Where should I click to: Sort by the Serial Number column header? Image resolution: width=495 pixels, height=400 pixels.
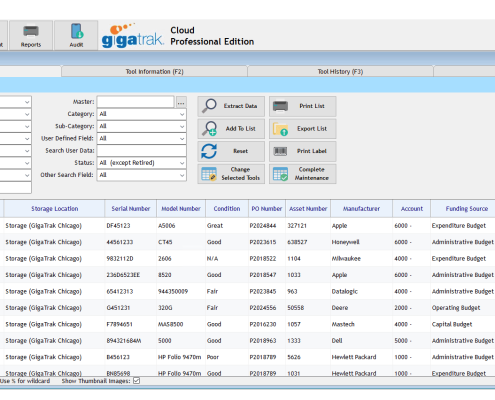tap(131, 209)
